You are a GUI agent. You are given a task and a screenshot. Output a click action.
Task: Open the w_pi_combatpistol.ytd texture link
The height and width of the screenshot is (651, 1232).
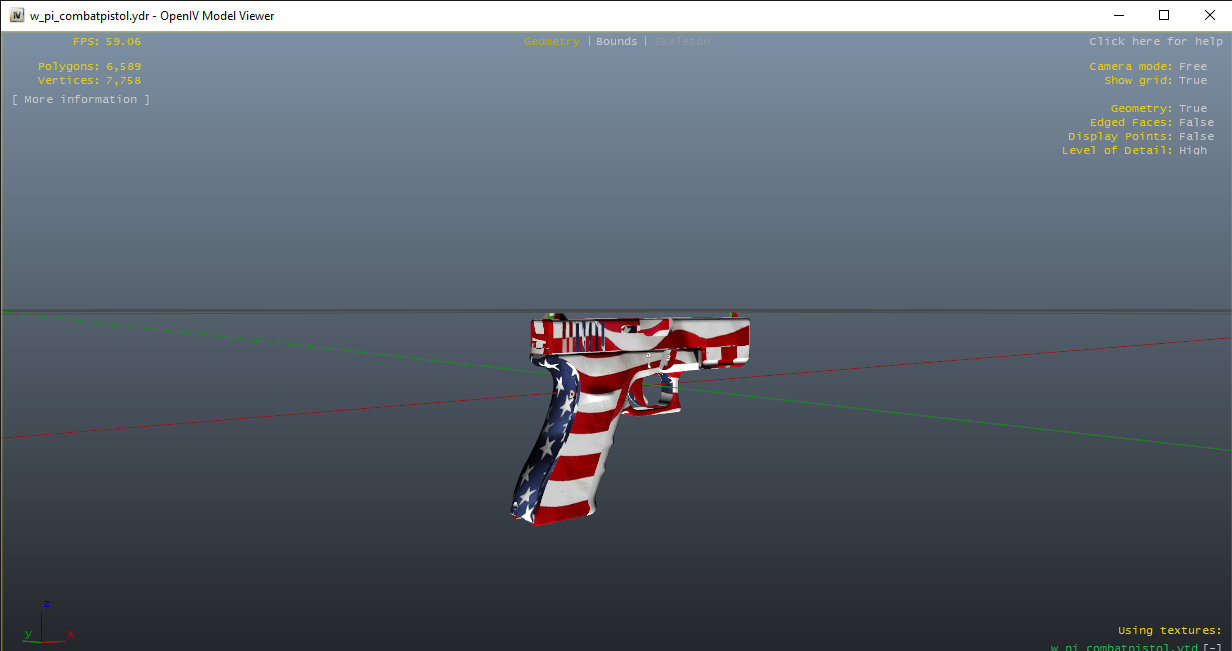point(1123,647)
